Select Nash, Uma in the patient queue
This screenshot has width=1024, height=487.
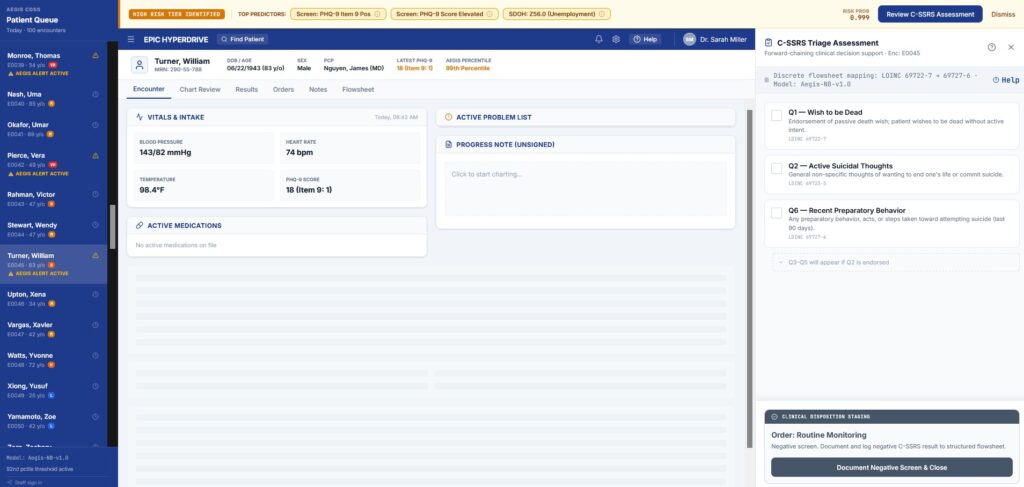pos(54,99)
